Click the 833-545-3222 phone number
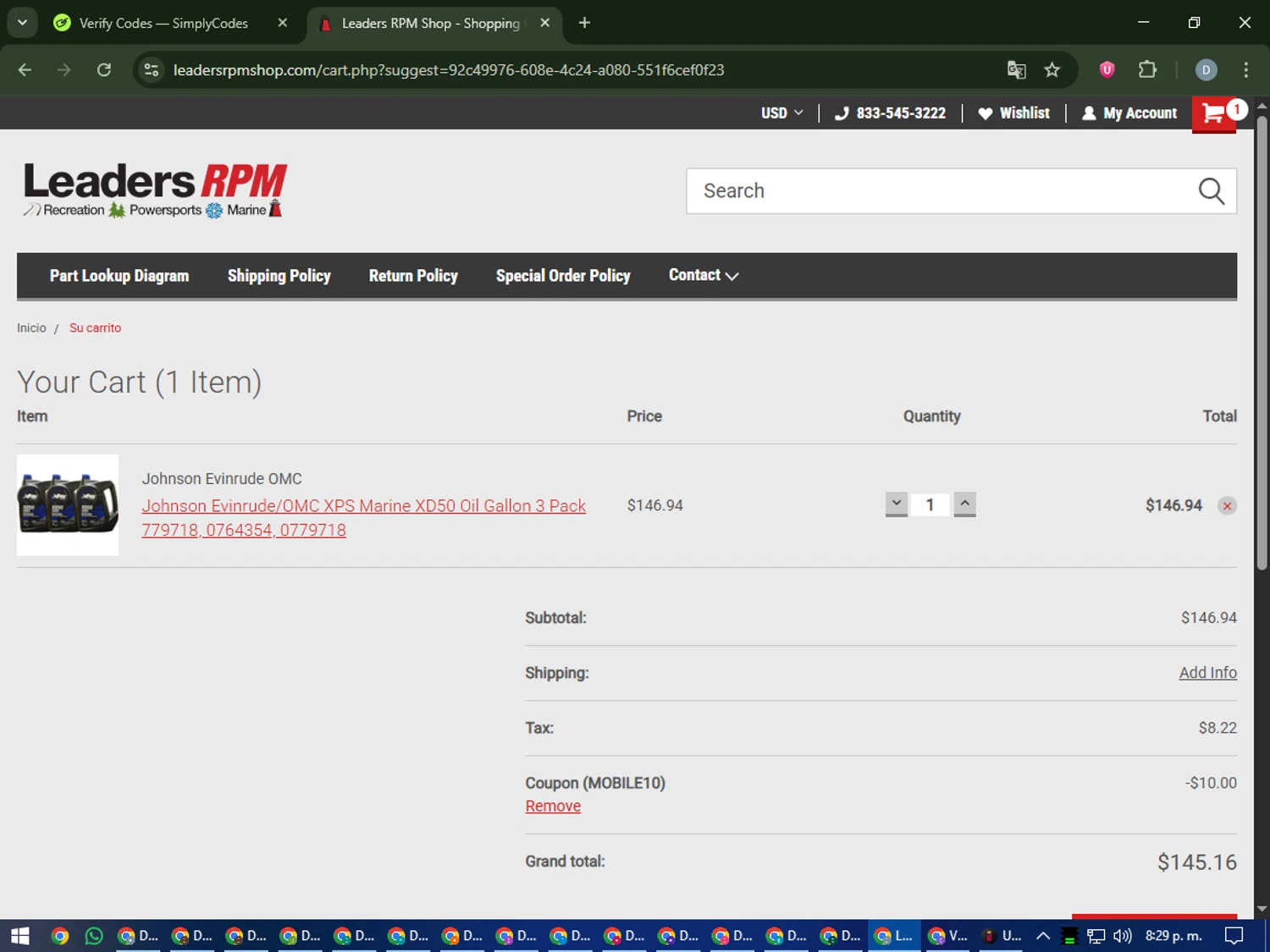The width and height of the screenshot is (1270, 952). (x=890, y=113)
